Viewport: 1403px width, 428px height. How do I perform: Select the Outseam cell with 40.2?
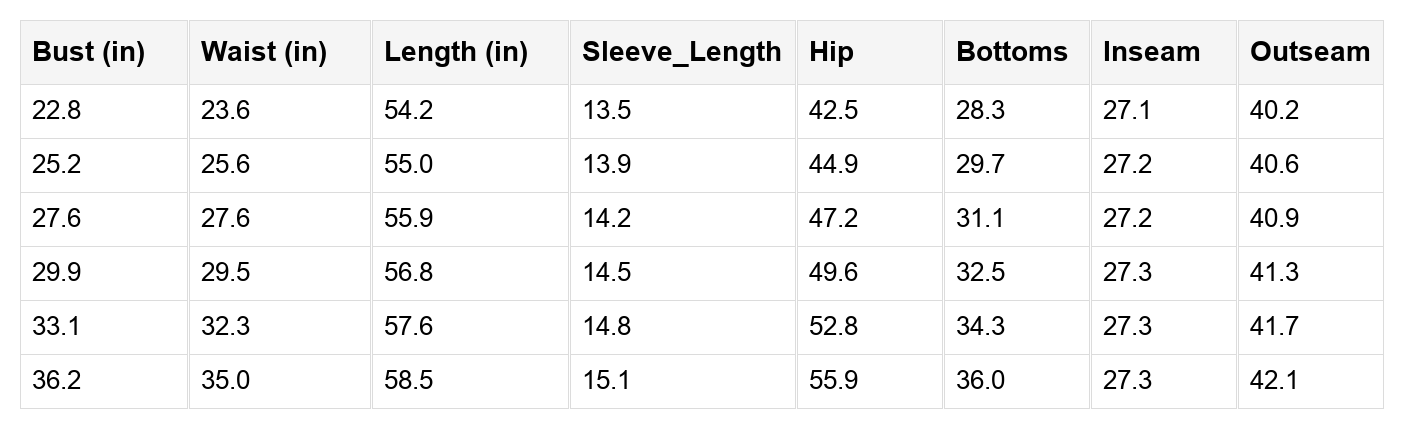(1274, 111)
